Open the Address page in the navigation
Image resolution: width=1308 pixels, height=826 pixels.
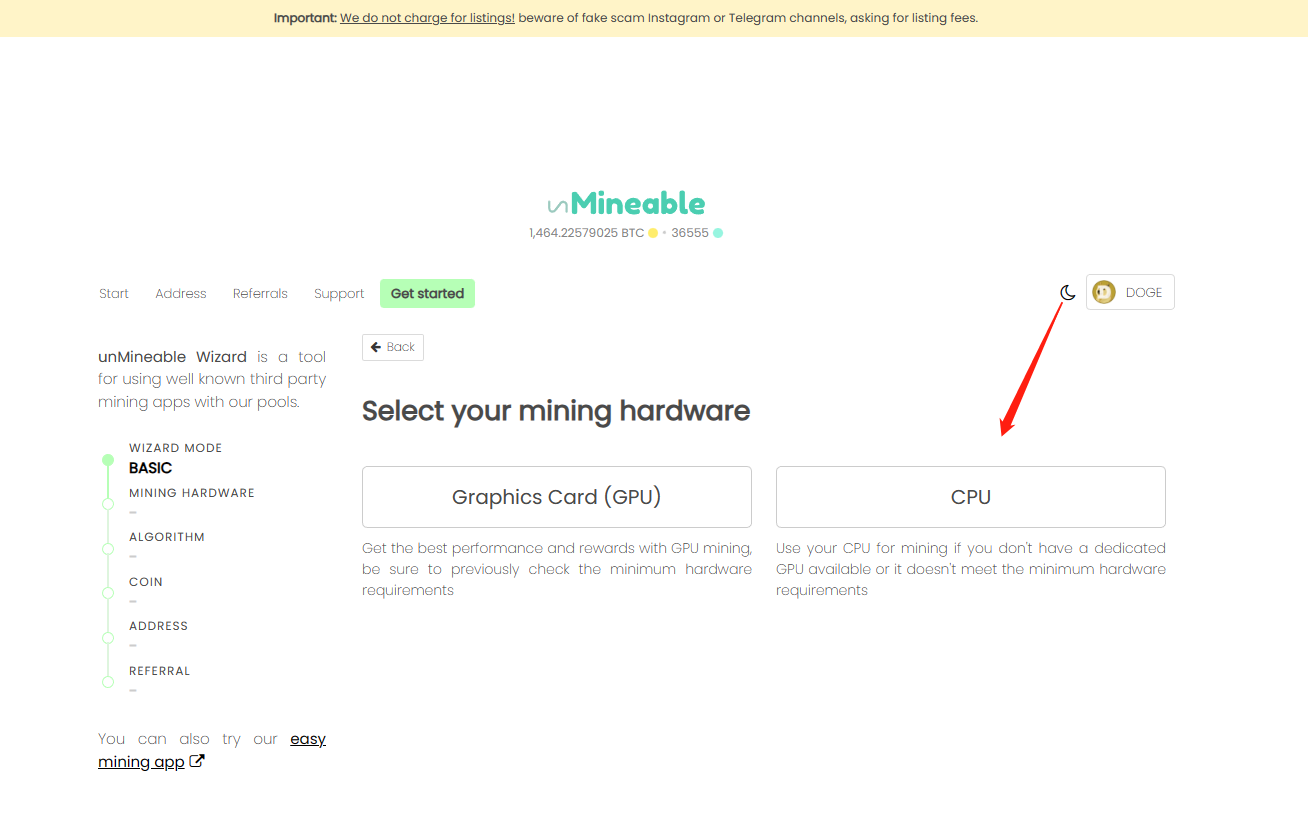coord(181,294)
